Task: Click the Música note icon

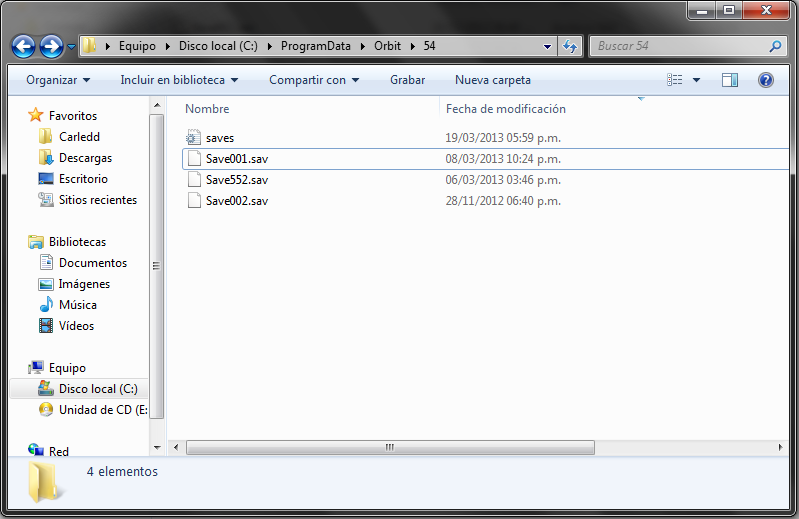Action: click(x=46, y=304)
